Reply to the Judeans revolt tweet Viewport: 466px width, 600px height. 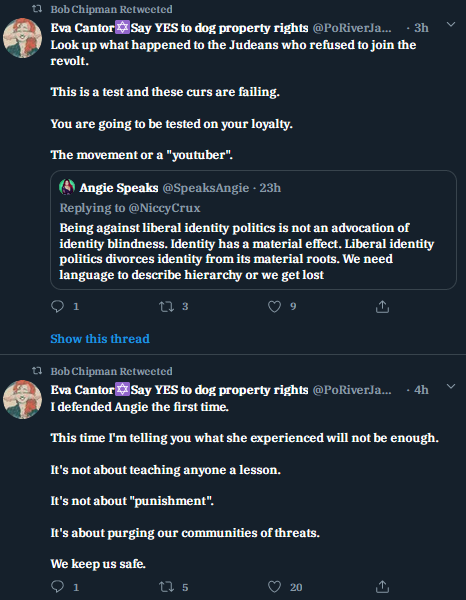57,307
